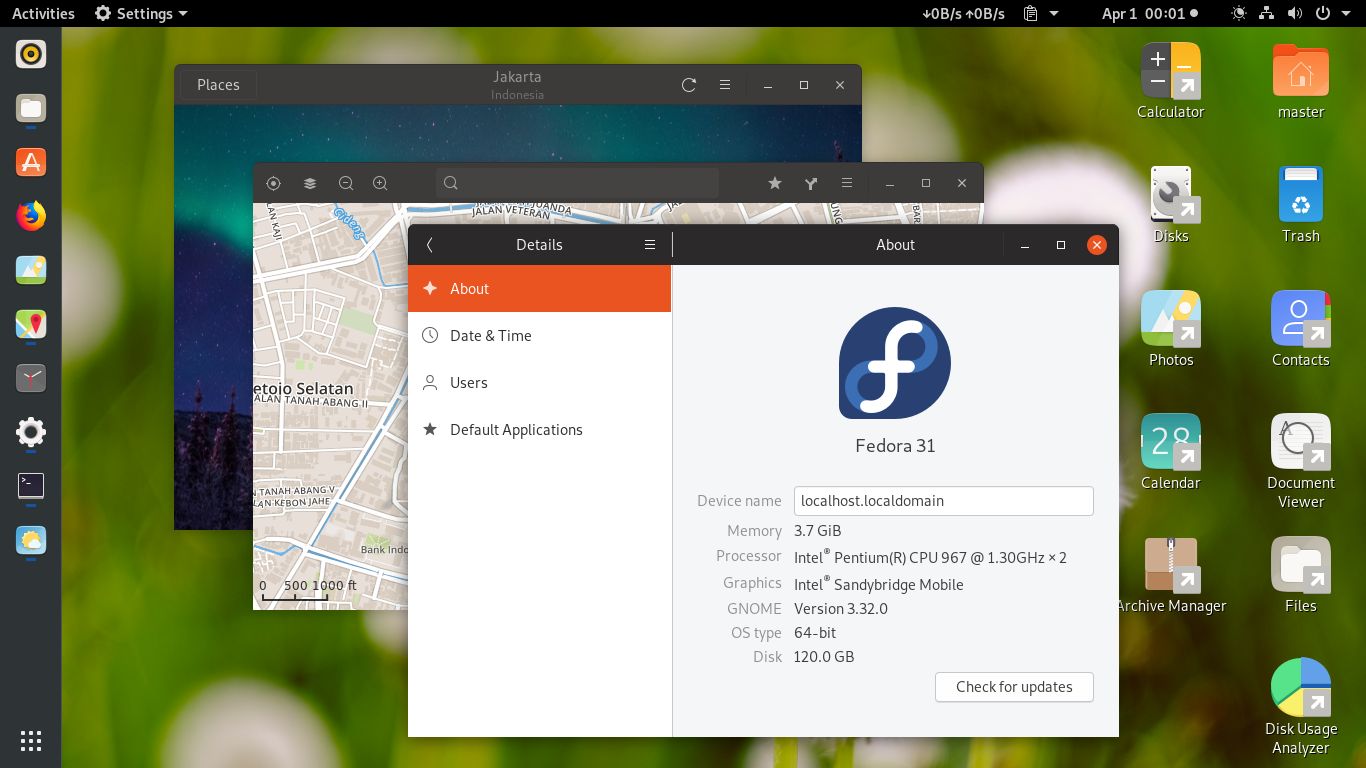Show favorite places in Maps

point(775,183)
